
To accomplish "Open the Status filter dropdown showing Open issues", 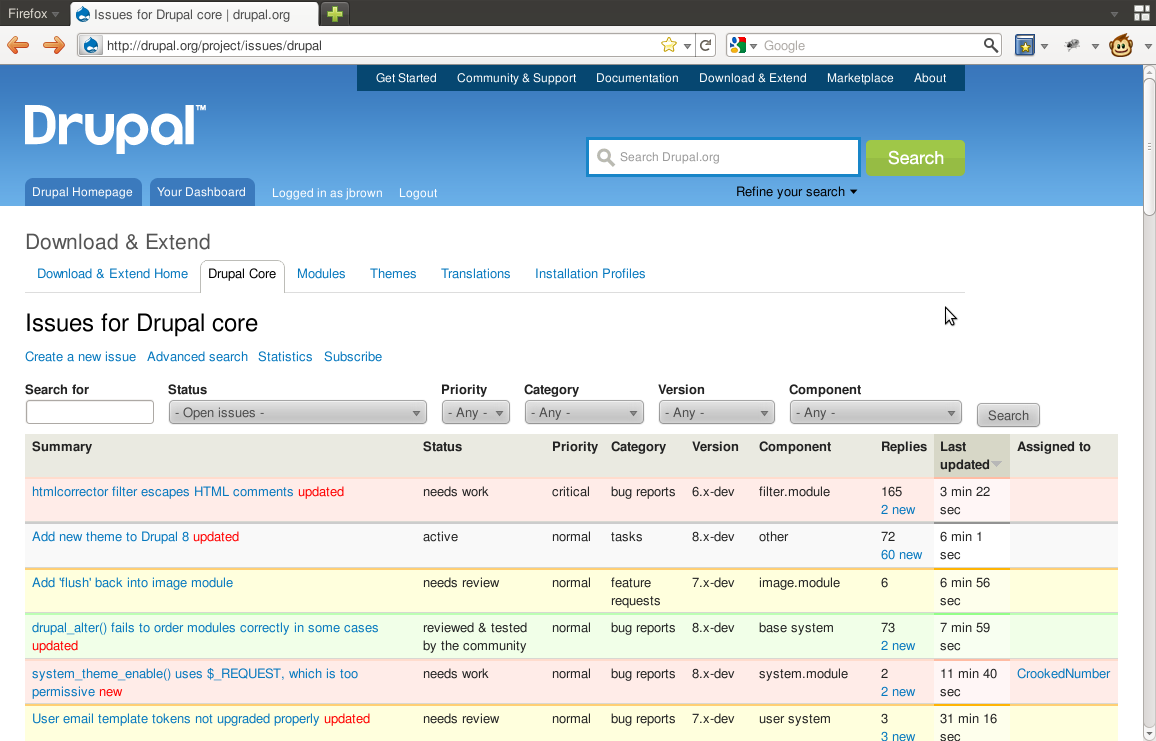I will [298, 413].
